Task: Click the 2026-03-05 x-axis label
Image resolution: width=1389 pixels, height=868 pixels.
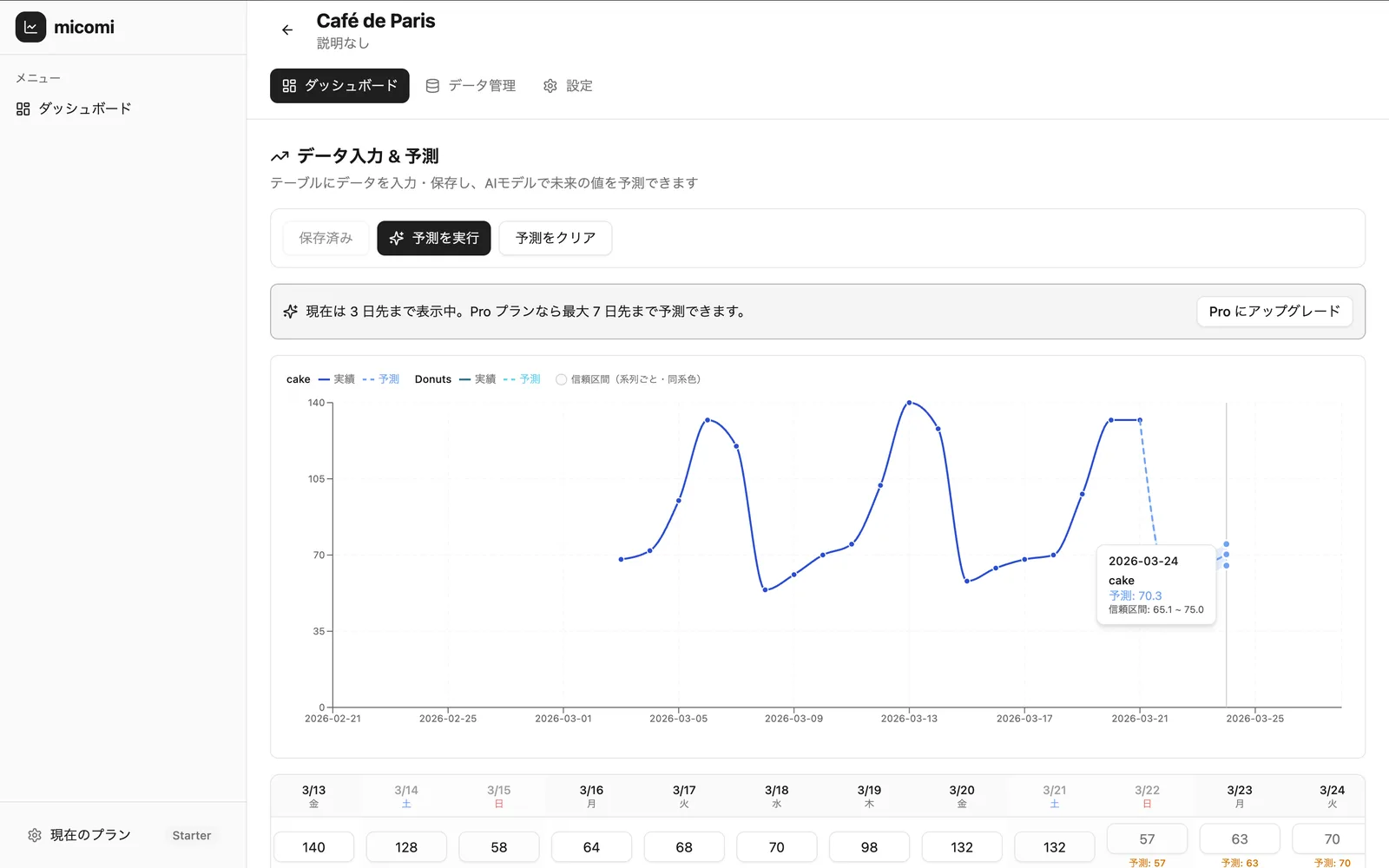Action: [x=679, y=719]
